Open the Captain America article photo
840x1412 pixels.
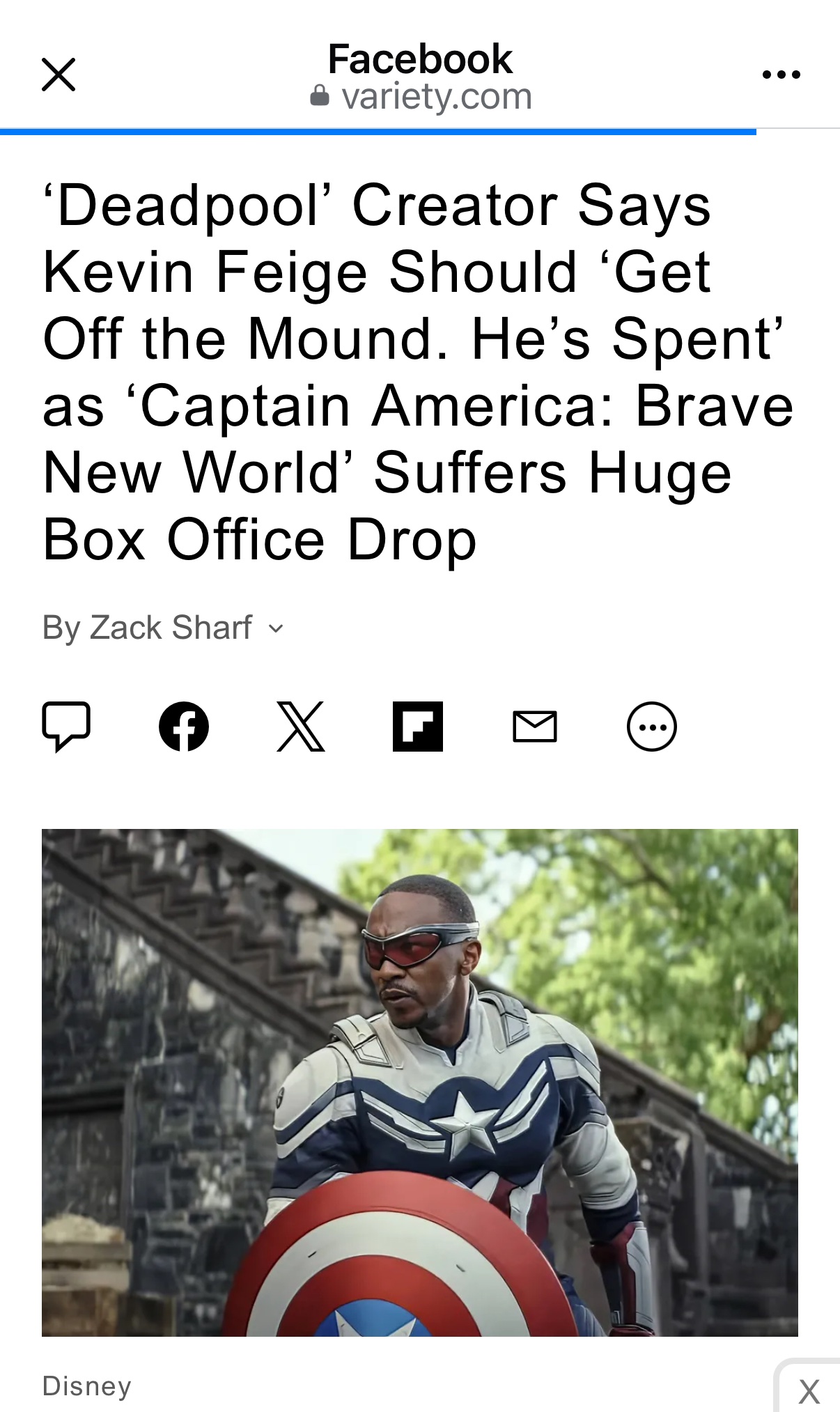[420, 1083]
